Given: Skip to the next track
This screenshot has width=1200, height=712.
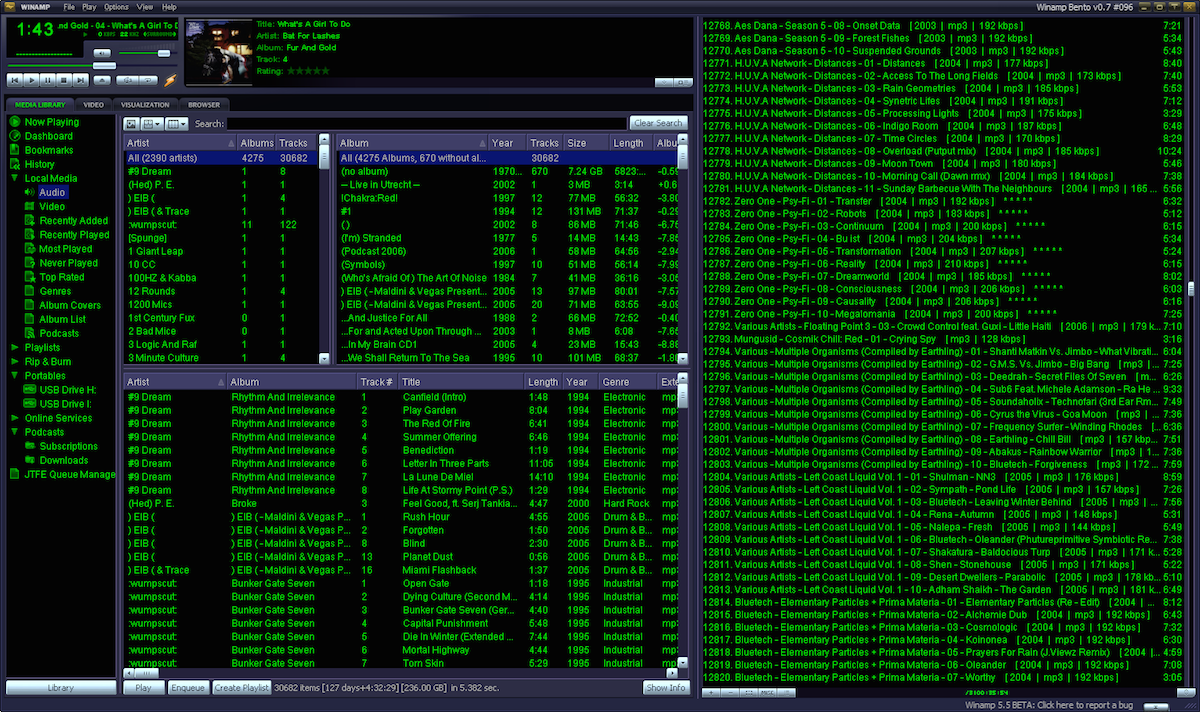Looking at the screenshot, I should (80, 80).
